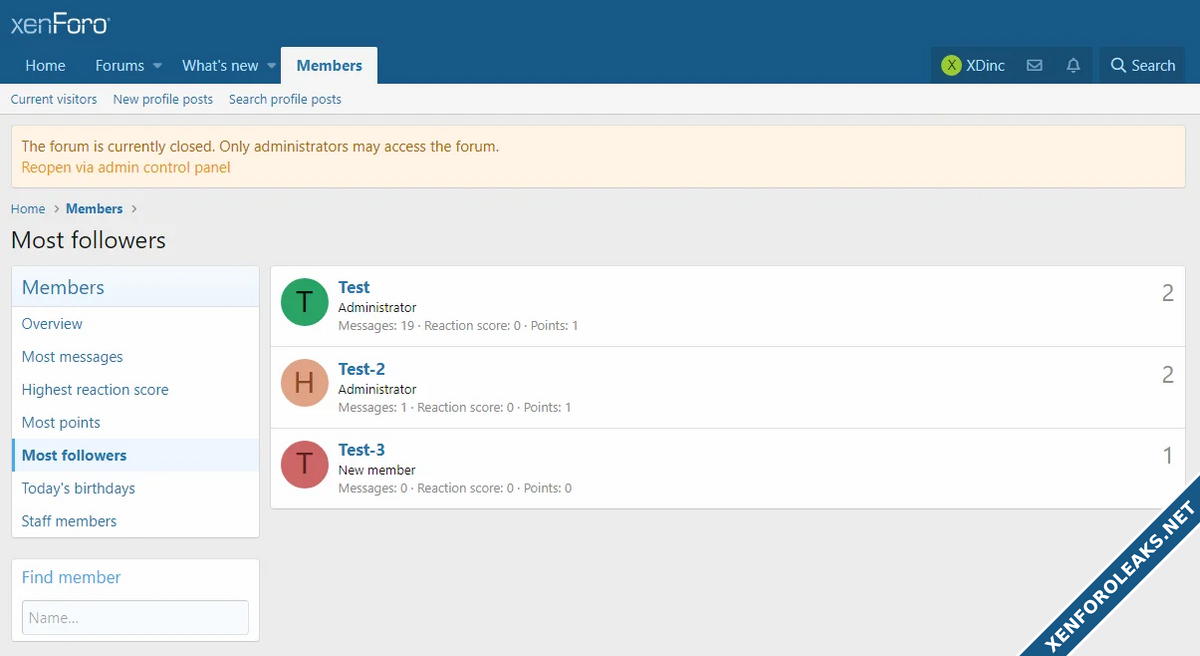Open the inbox envelope icon

(x=1034, y=65)
